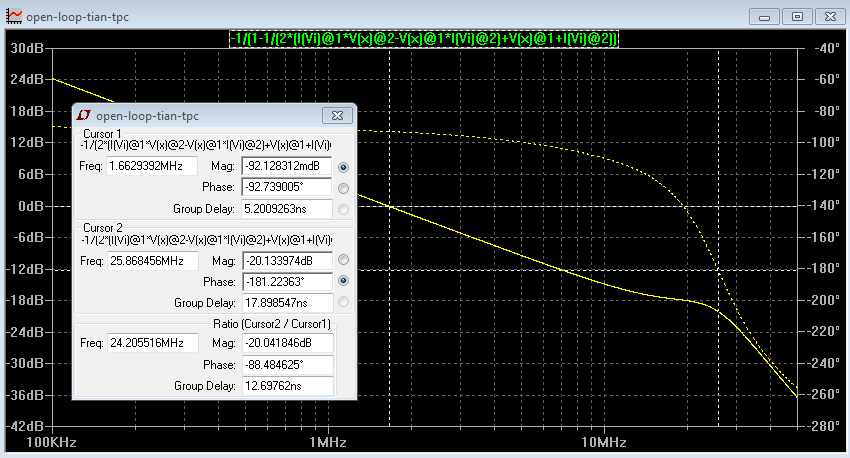Select Cursor 2 Group Delay radio button
850x458 pixels.
coord(343,302)
